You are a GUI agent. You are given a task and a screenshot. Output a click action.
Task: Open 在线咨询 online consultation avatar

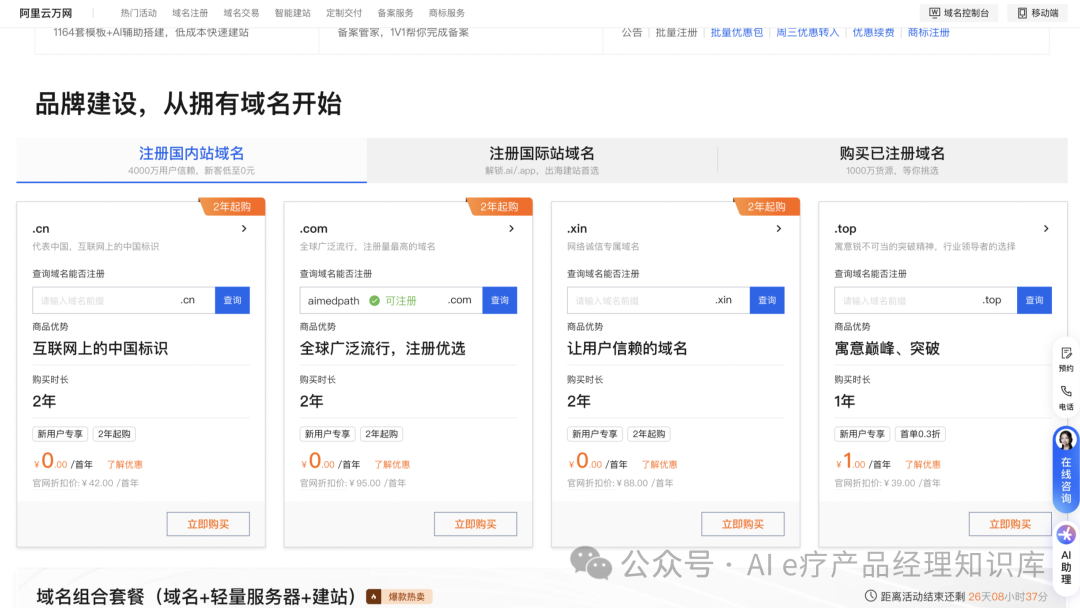(1066, 440)
